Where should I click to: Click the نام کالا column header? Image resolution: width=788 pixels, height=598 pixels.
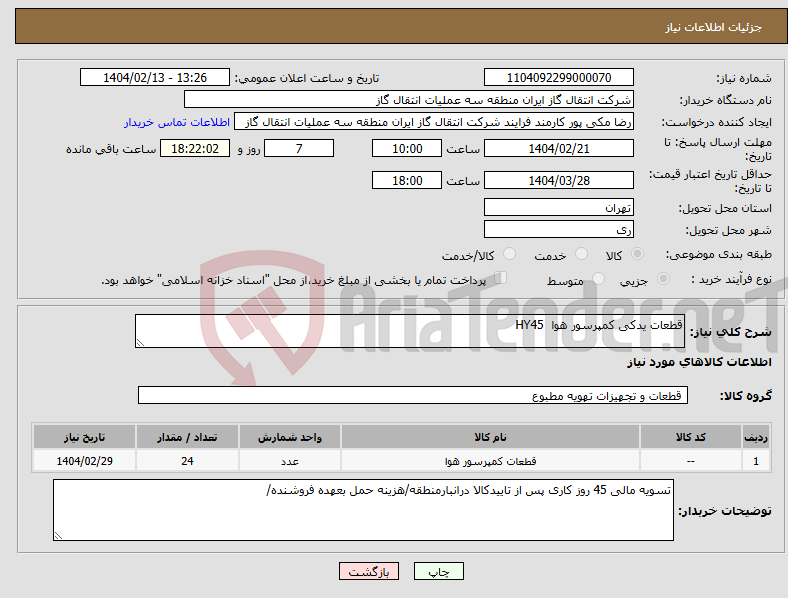click(x=490, y=437)
